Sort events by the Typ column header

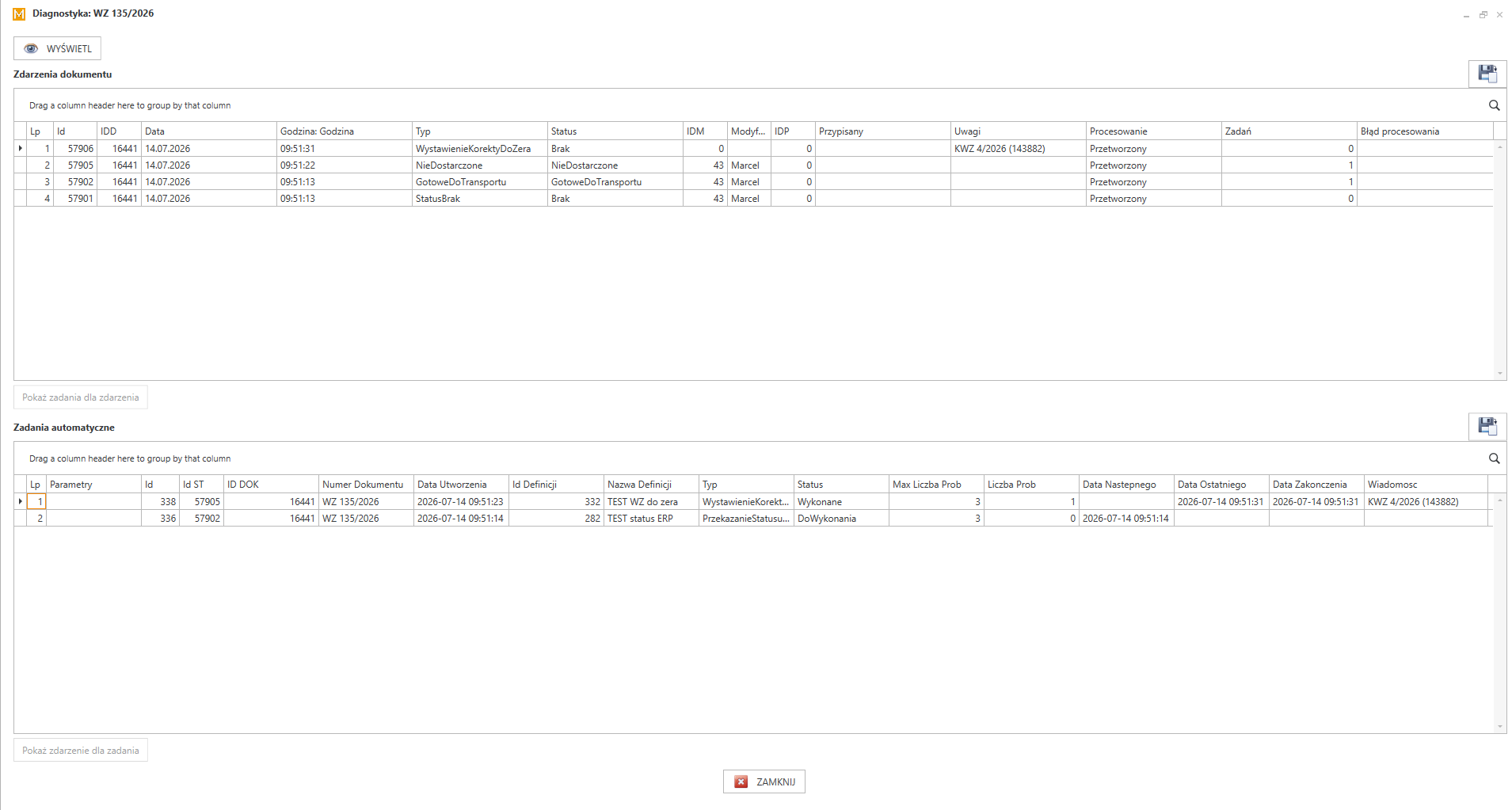(480, 131)
